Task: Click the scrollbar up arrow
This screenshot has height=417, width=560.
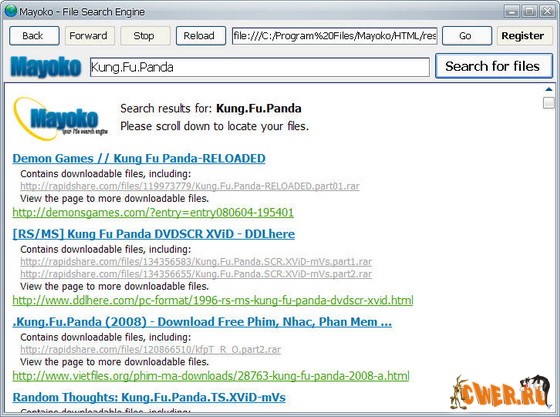Action: pos(549,89)
